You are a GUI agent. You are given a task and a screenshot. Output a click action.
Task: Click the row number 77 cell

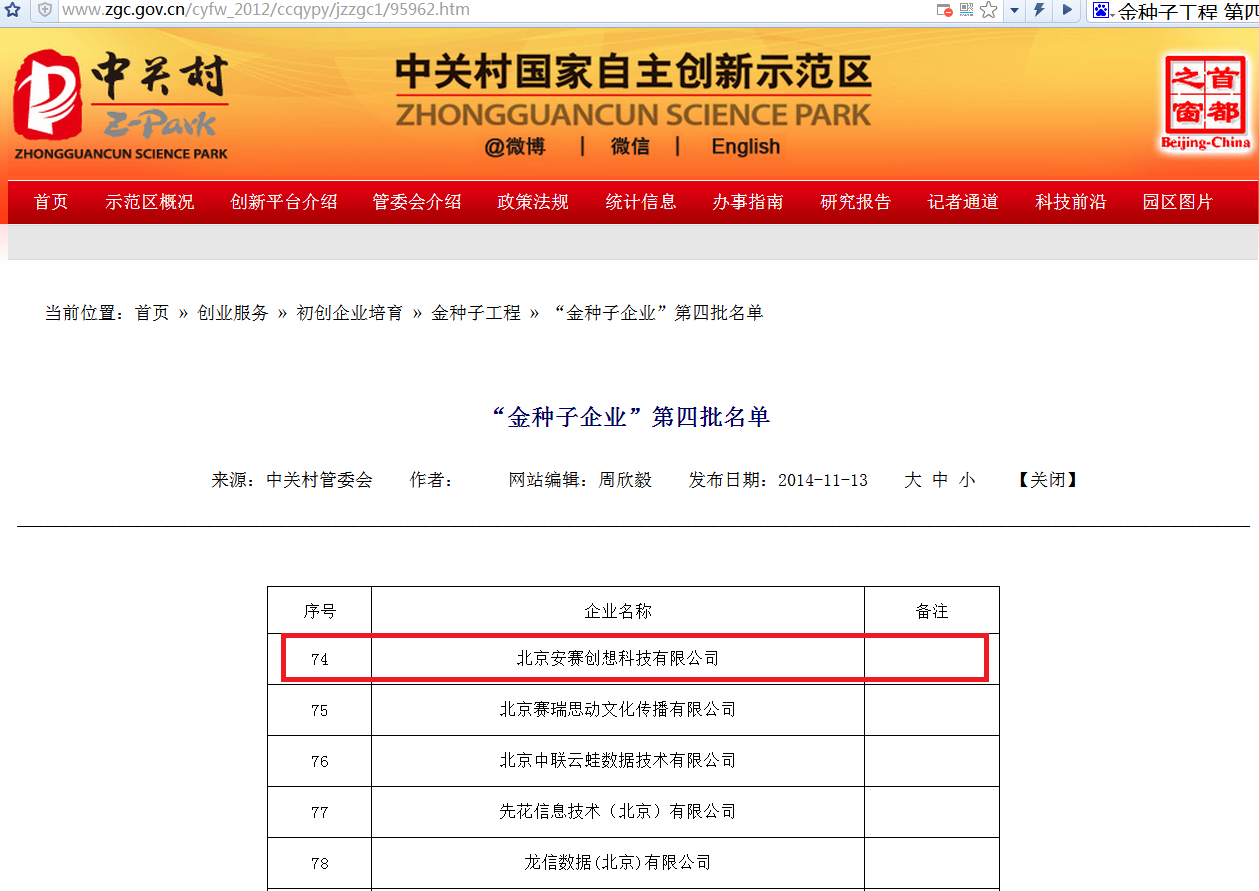(x=320, y=812)
